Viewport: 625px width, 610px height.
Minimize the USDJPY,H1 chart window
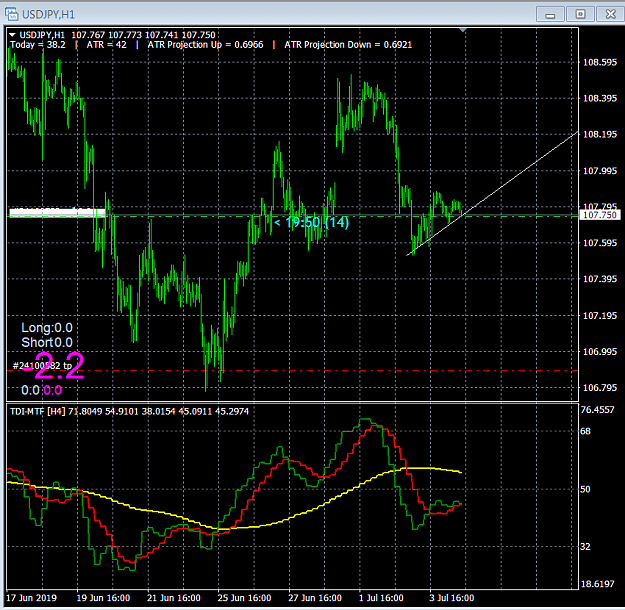click(x=550, y=15)
